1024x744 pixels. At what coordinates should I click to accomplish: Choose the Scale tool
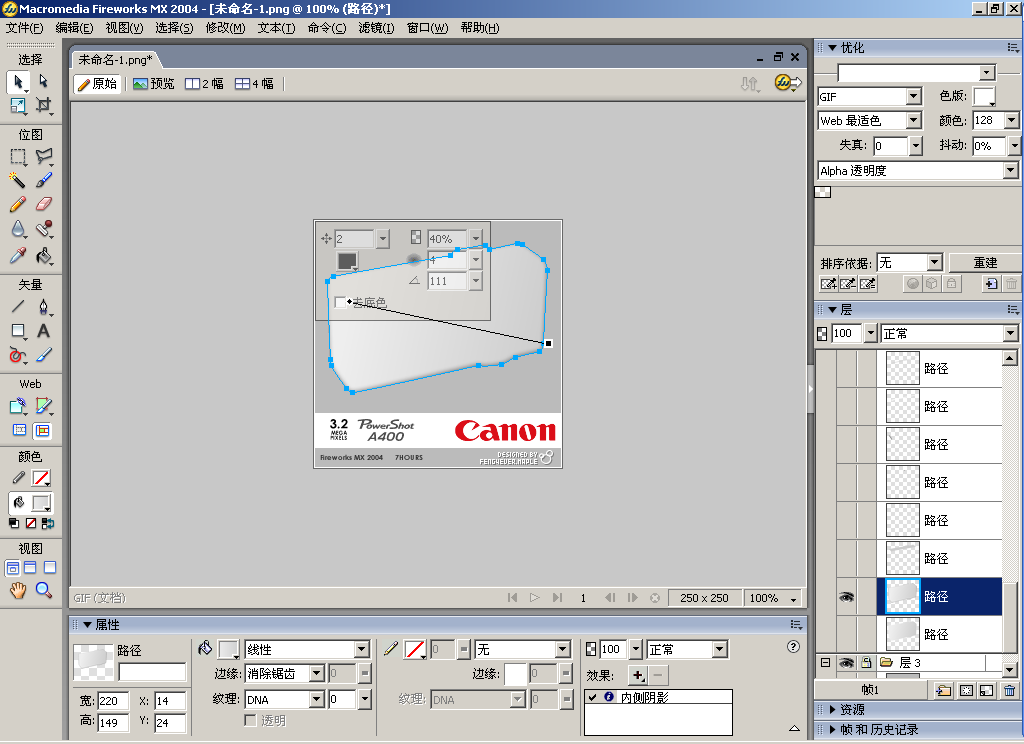click(18, 105)
